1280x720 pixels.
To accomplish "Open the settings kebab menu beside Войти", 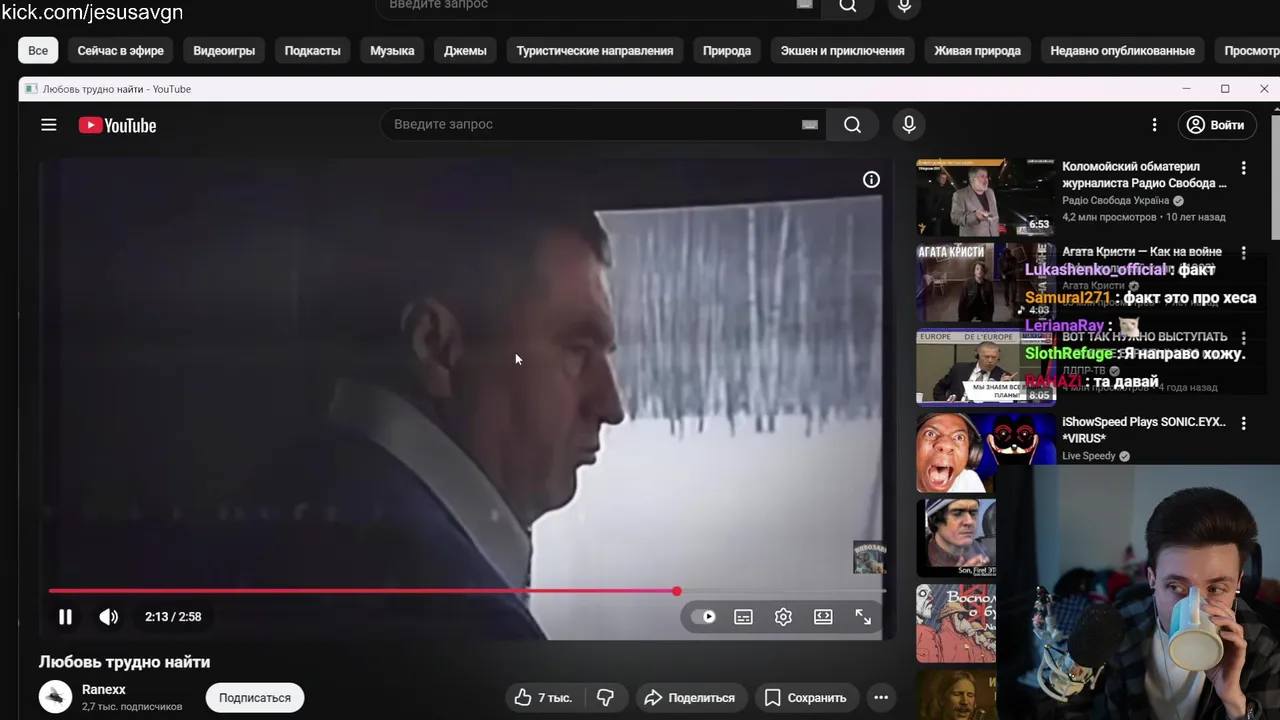I will (x=1154, y=125).
